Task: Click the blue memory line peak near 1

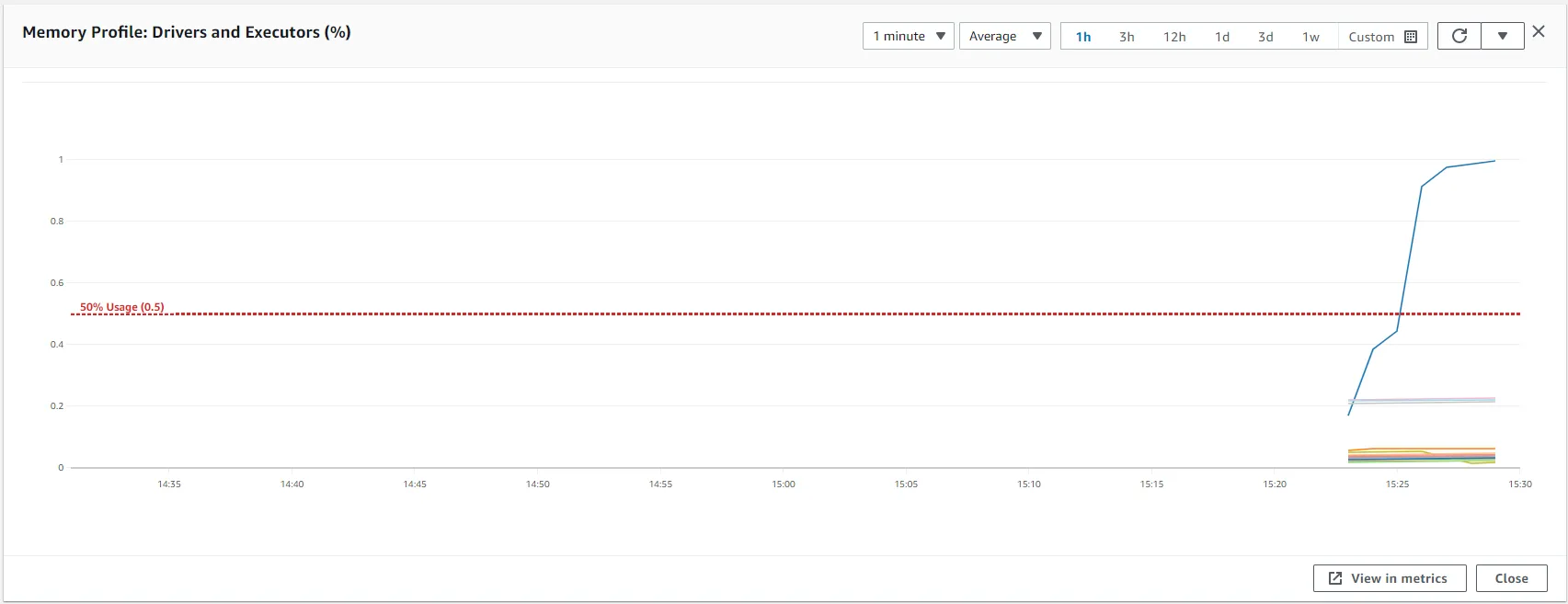Action: coord(1494,162)
